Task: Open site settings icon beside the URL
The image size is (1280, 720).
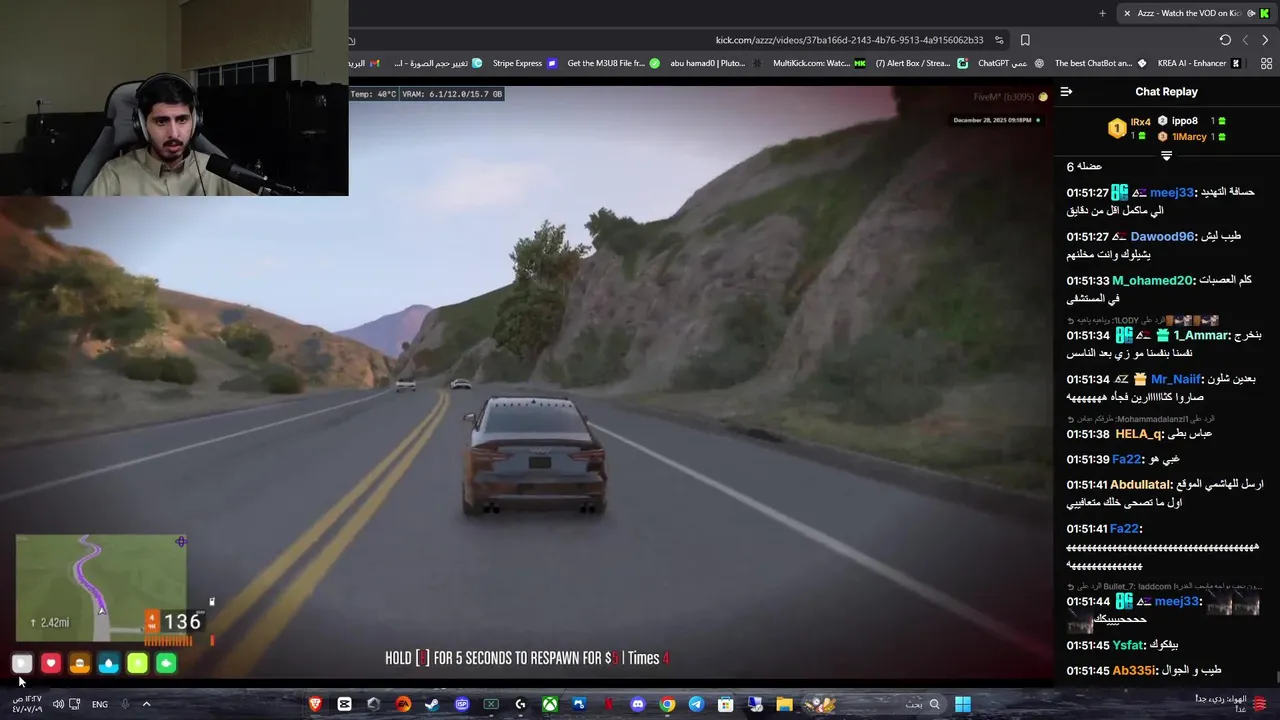Action: pos(999,40)
